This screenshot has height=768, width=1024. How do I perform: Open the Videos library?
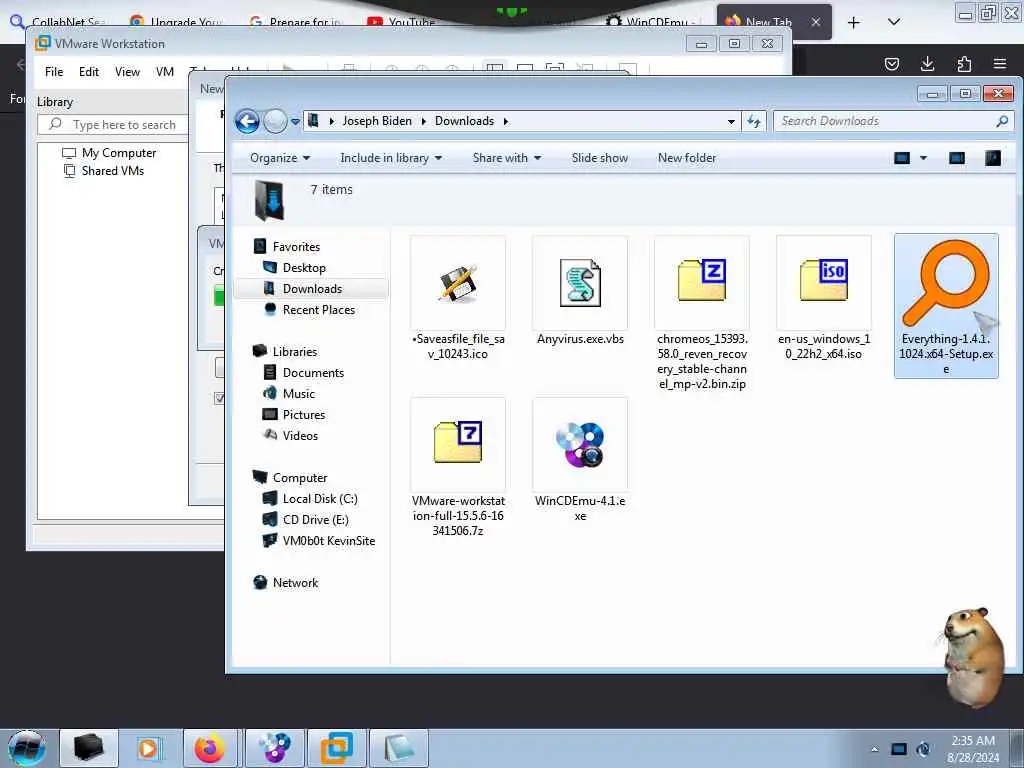point(300,436)
